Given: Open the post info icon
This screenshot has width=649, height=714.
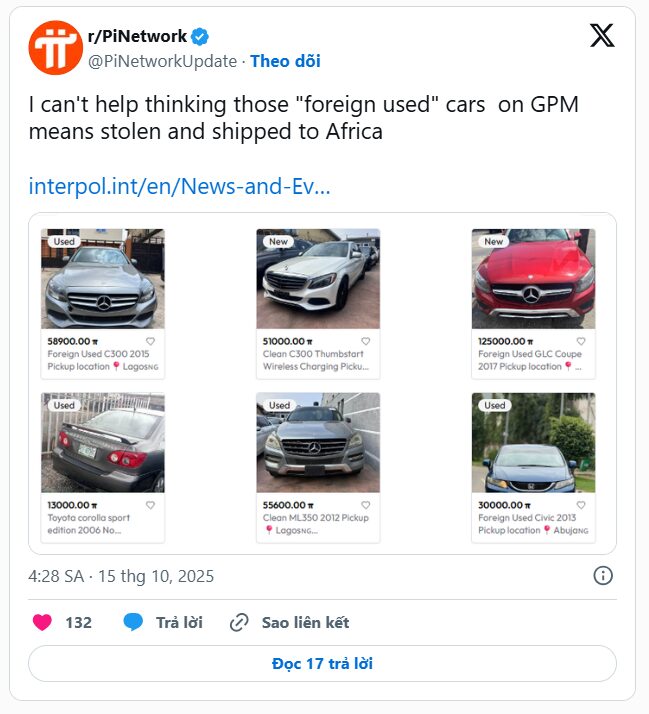Looking at the screenshot, I should pyautogui.click(x=603, y=576).
